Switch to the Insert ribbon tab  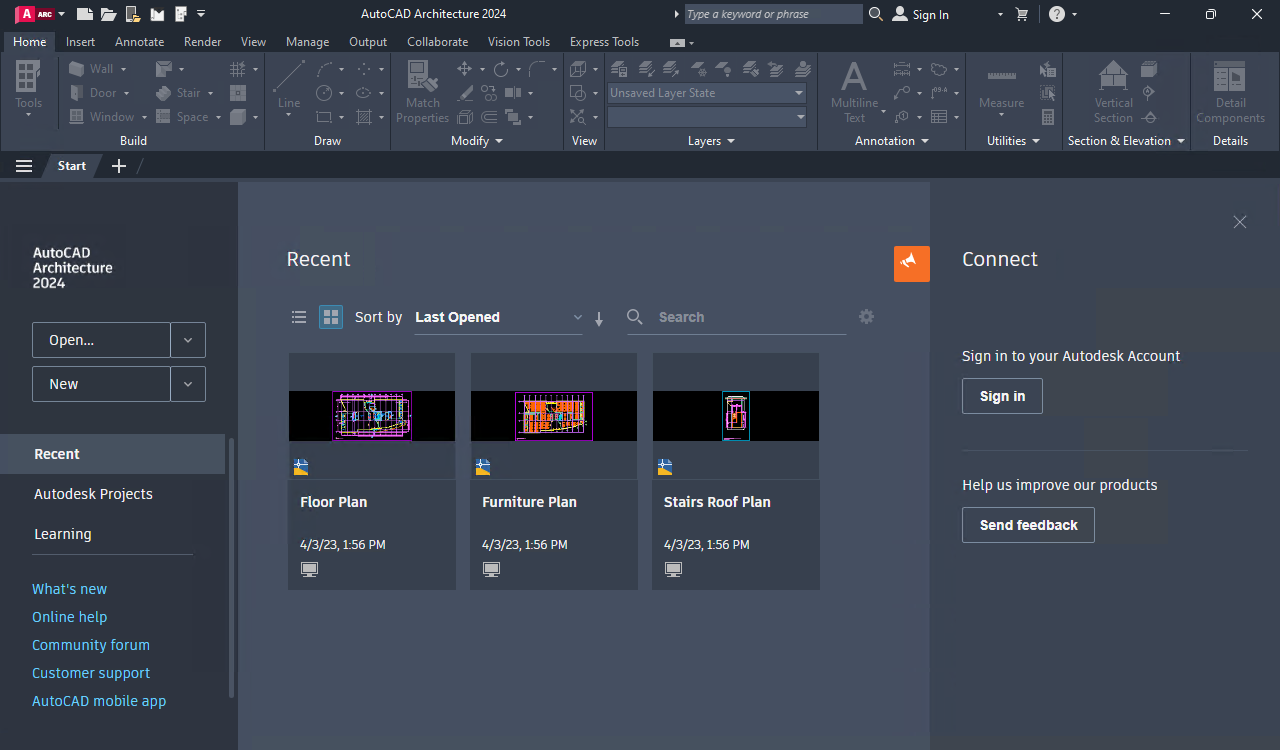(x=81, y=42)
